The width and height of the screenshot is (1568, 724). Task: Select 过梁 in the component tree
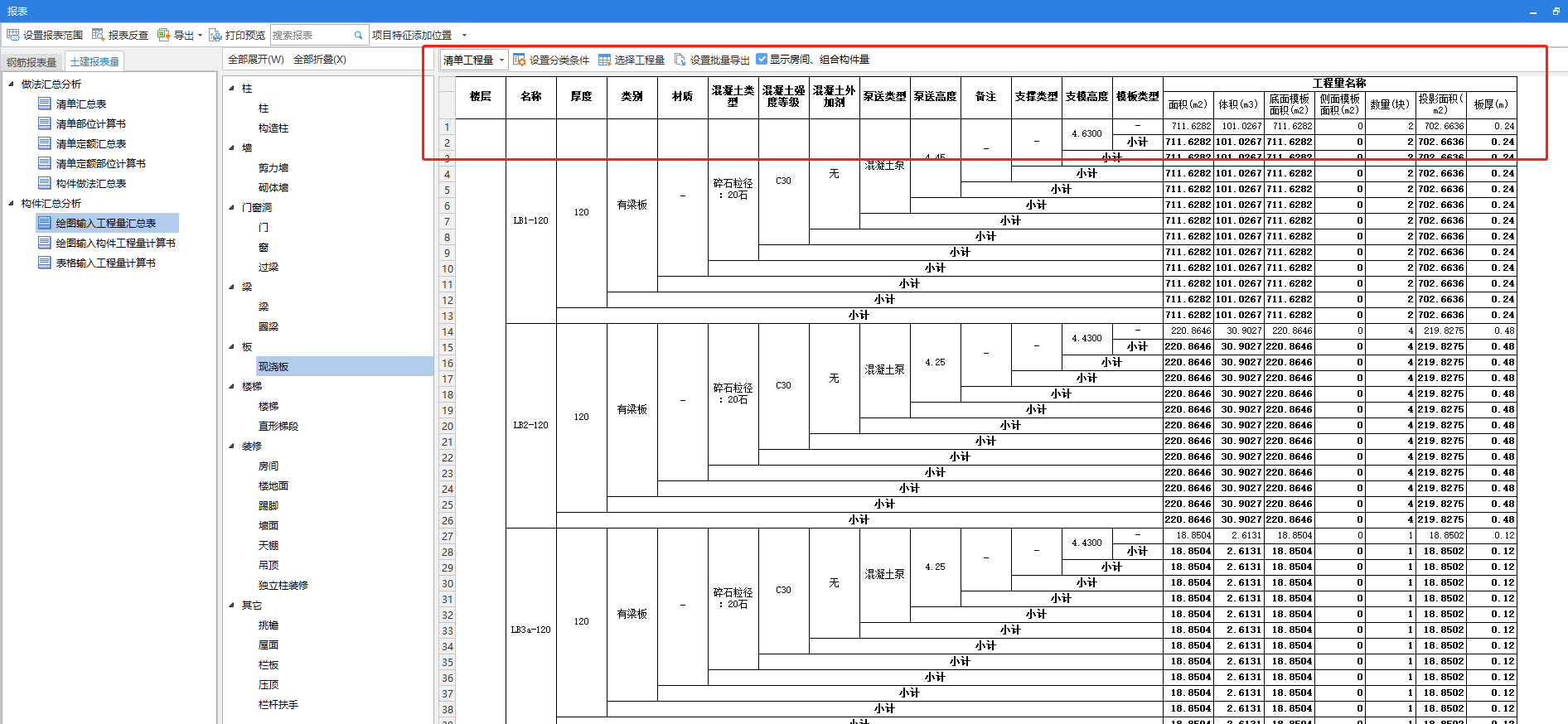tap(269, 267)
